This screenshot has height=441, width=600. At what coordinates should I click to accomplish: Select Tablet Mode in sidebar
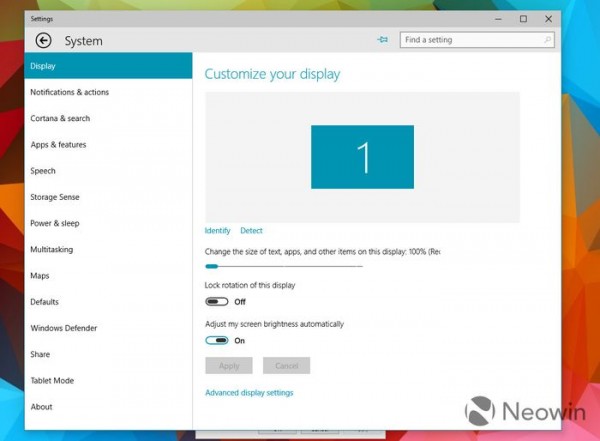52,380
